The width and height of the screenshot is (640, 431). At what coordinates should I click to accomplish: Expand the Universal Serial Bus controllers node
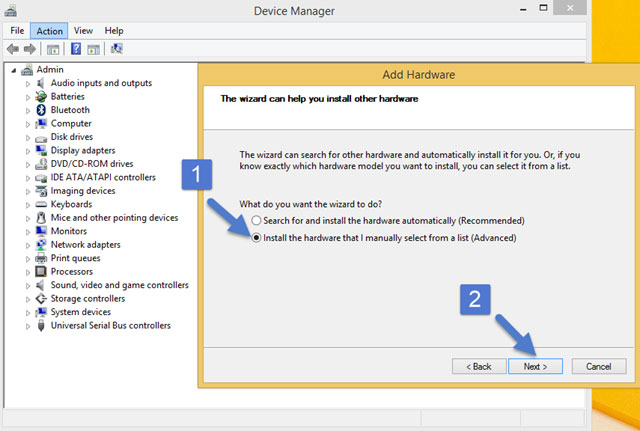pos(28,326)
